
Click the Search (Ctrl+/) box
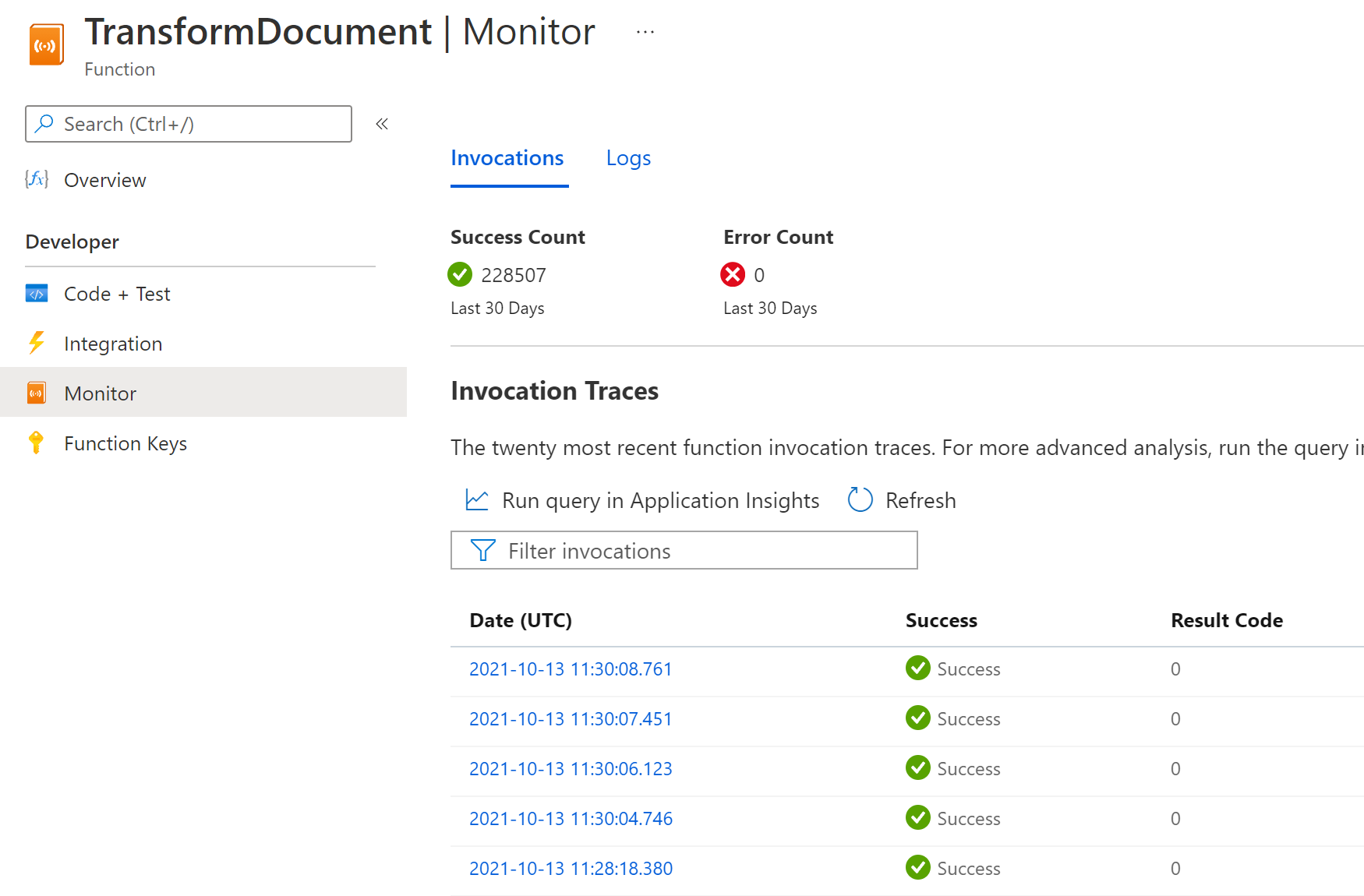pyautogui.click(x=187, y=124)
